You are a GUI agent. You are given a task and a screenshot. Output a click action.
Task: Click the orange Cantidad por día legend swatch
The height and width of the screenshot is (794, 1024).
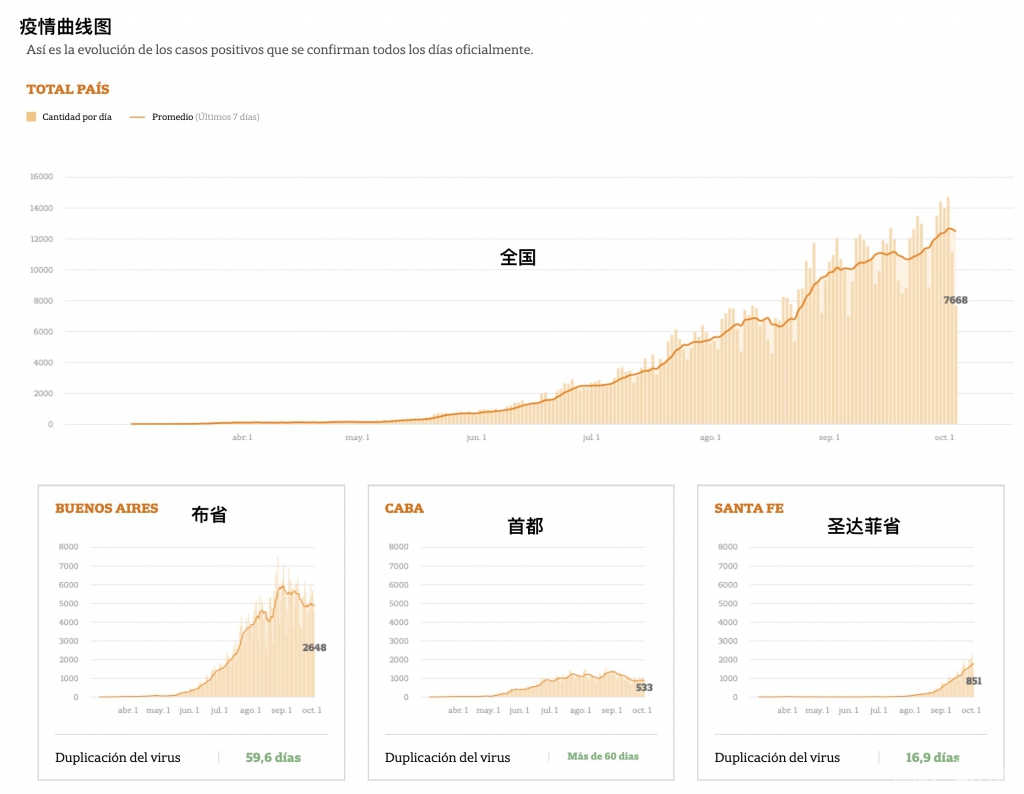click(31, 117)
